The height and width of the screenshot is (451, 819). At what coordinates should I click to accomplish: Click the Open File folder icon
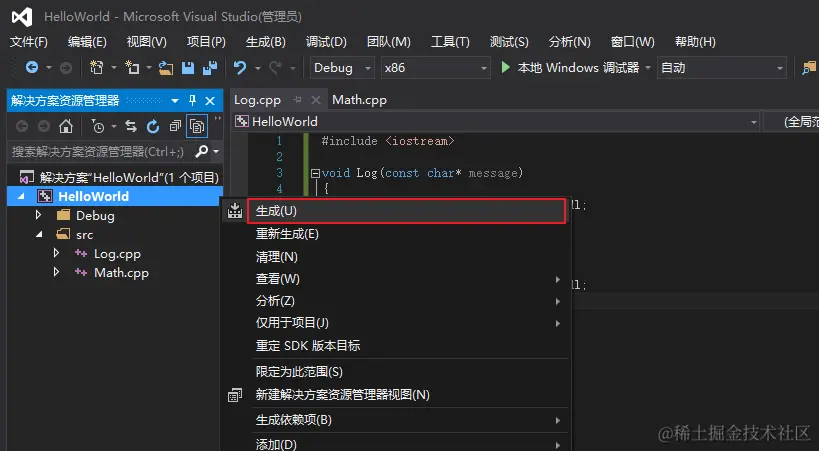pyautogui.click(x=166, y=68)
